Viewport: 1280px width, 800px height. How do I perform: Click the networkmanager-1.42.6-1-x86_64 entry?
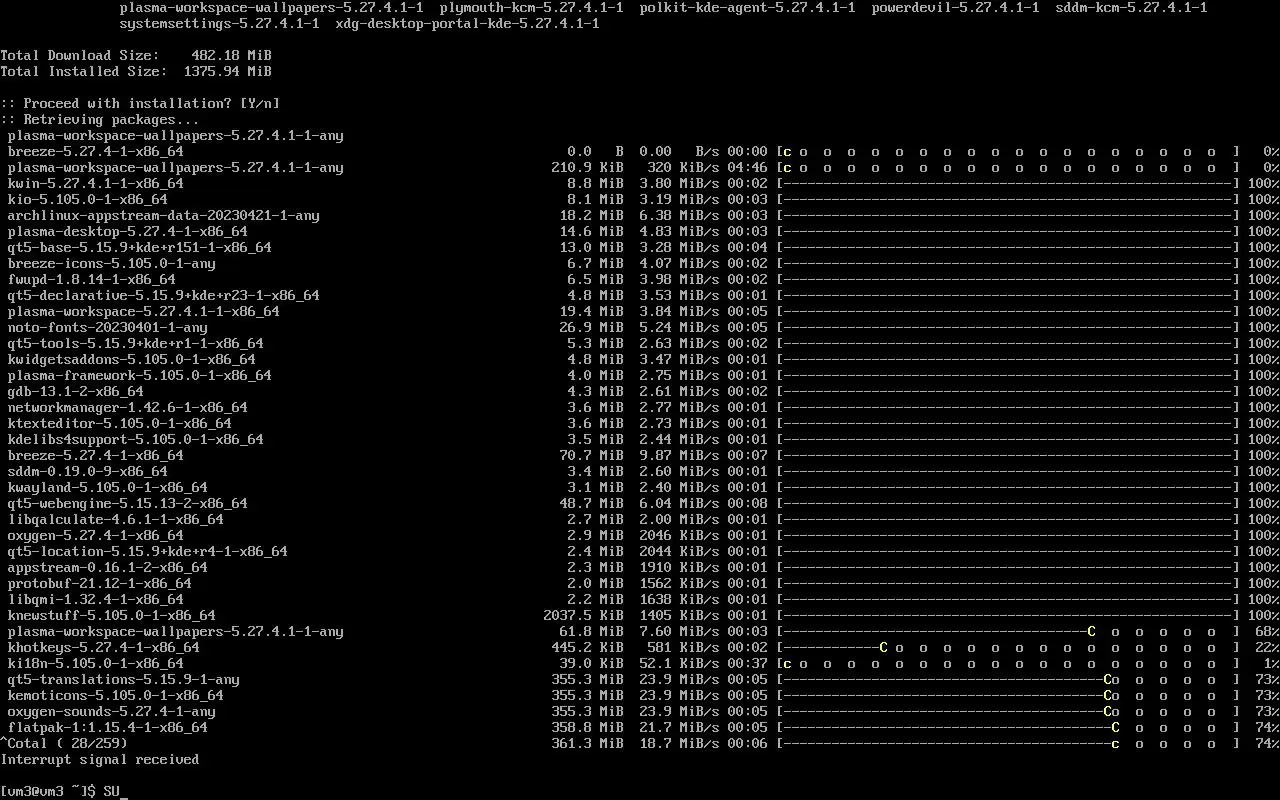128,408
